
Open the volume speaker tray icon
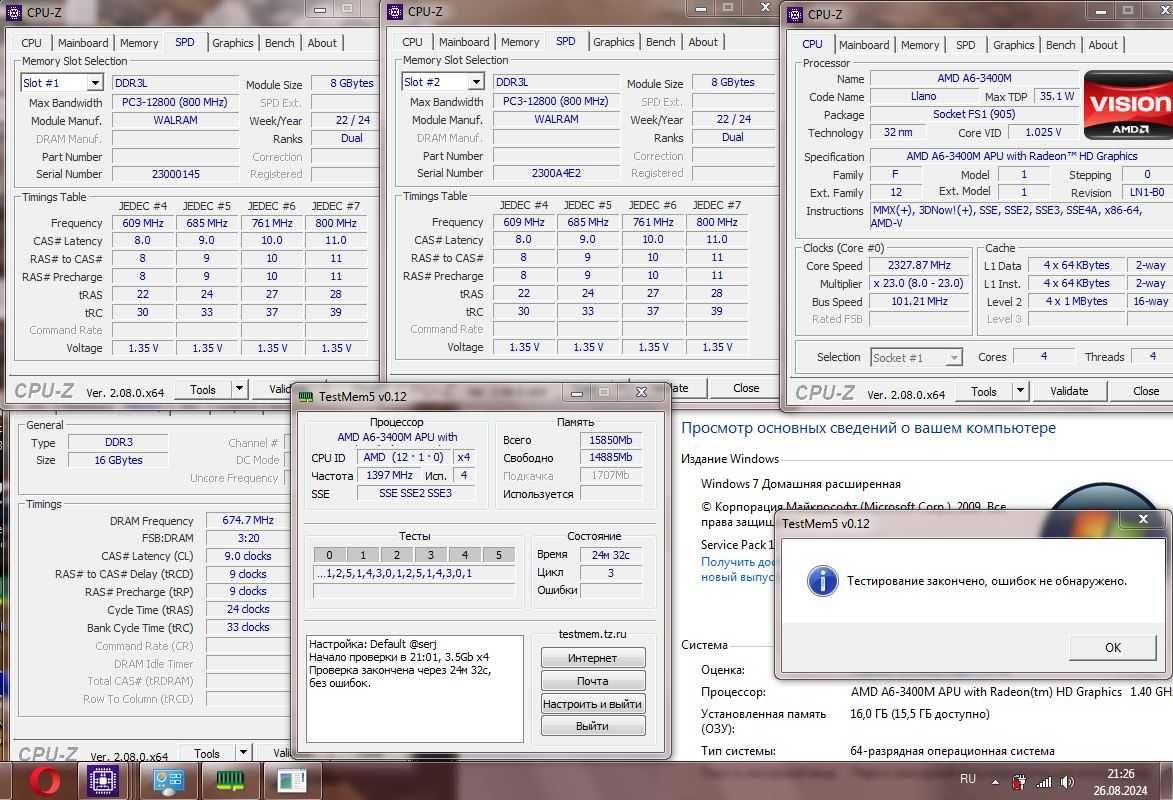[1067, 782]
